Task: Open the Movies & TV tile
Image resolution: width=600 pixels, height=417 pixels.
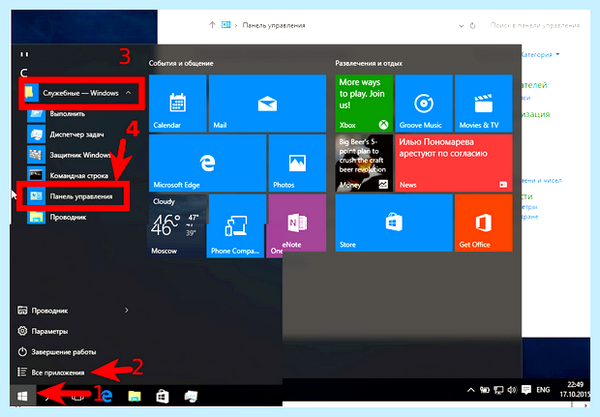Action: 483,103
